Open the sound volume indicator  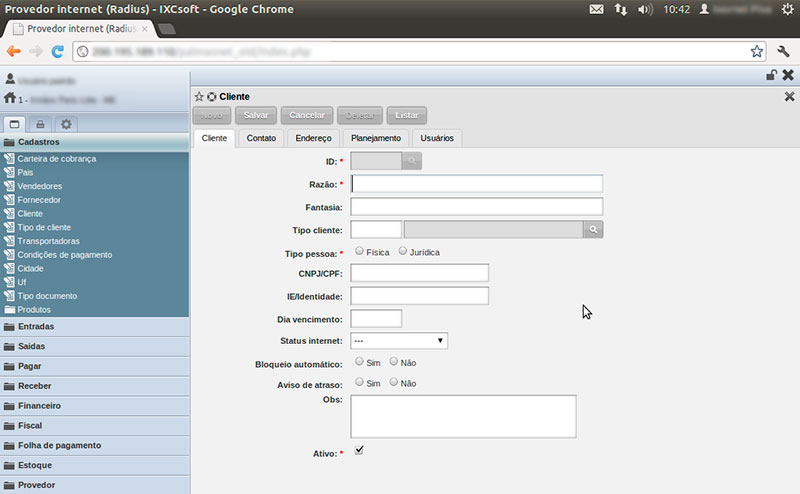click(645, 9)
